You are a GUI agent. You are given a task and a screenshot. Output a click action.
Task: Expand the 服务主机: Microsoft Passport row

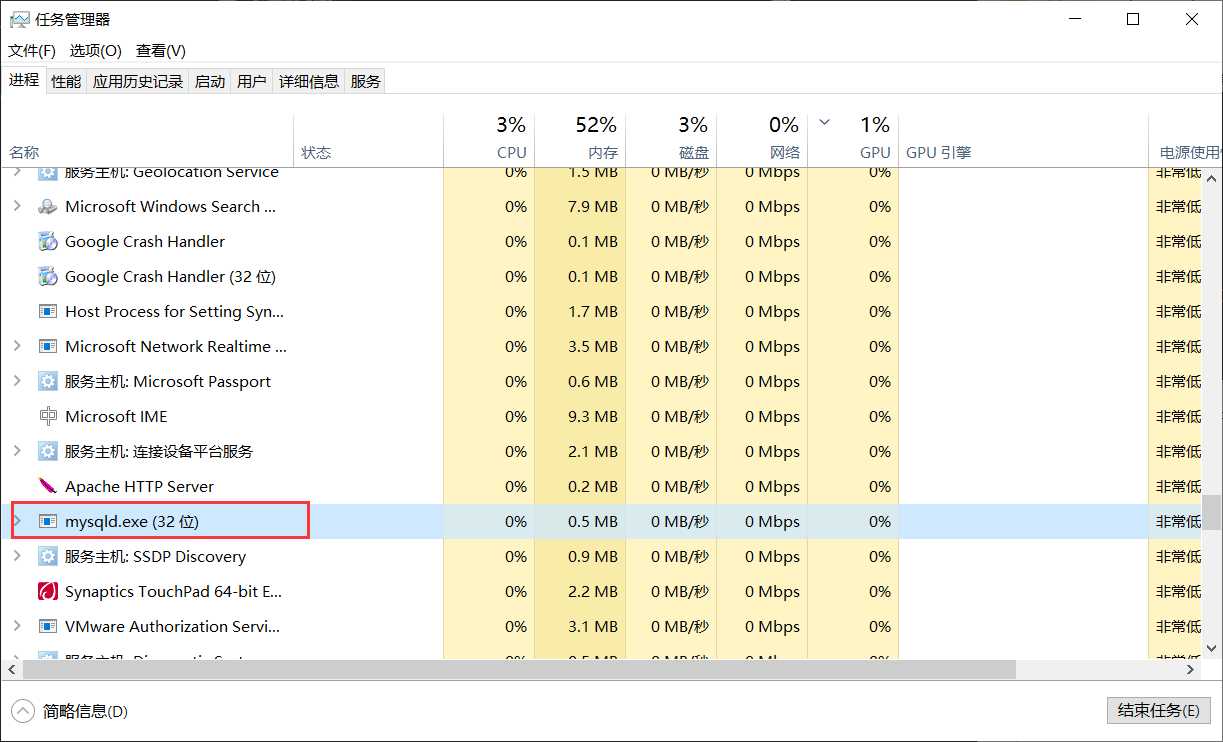point(17,381)
